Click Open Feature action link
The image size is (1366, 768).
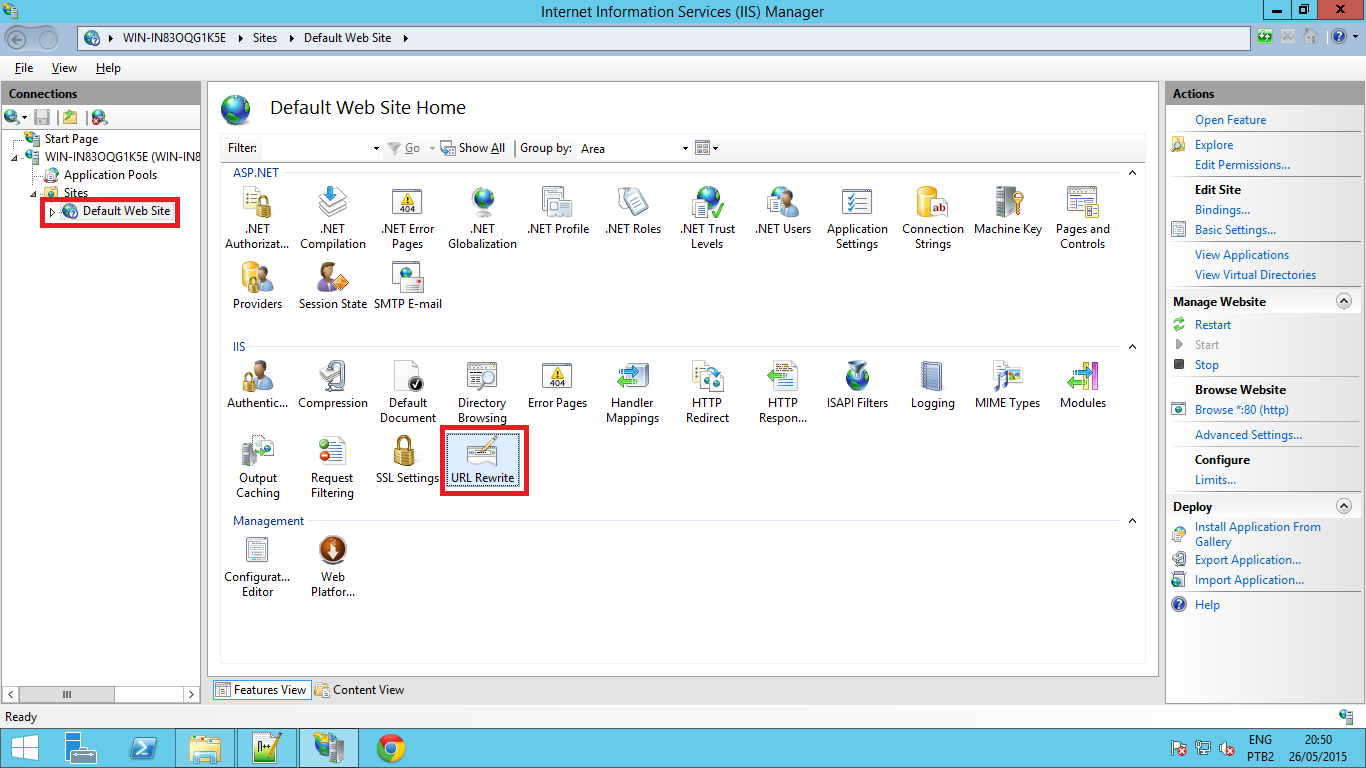(1230, 120)
